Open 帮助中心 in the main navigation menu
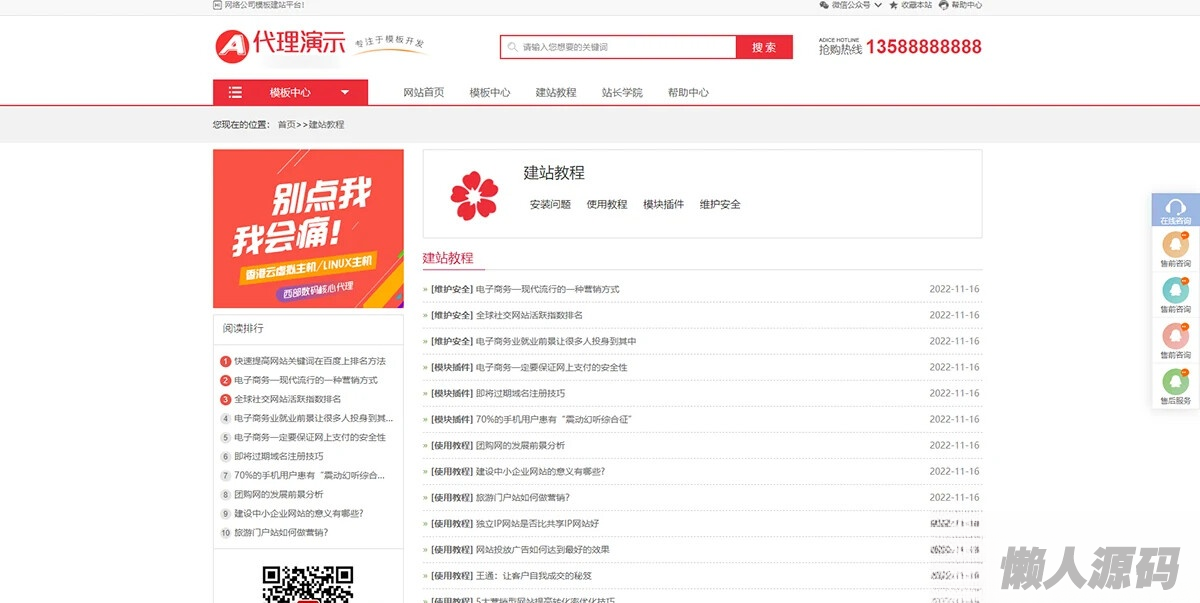1200x603 pixels. click(688, 92)
